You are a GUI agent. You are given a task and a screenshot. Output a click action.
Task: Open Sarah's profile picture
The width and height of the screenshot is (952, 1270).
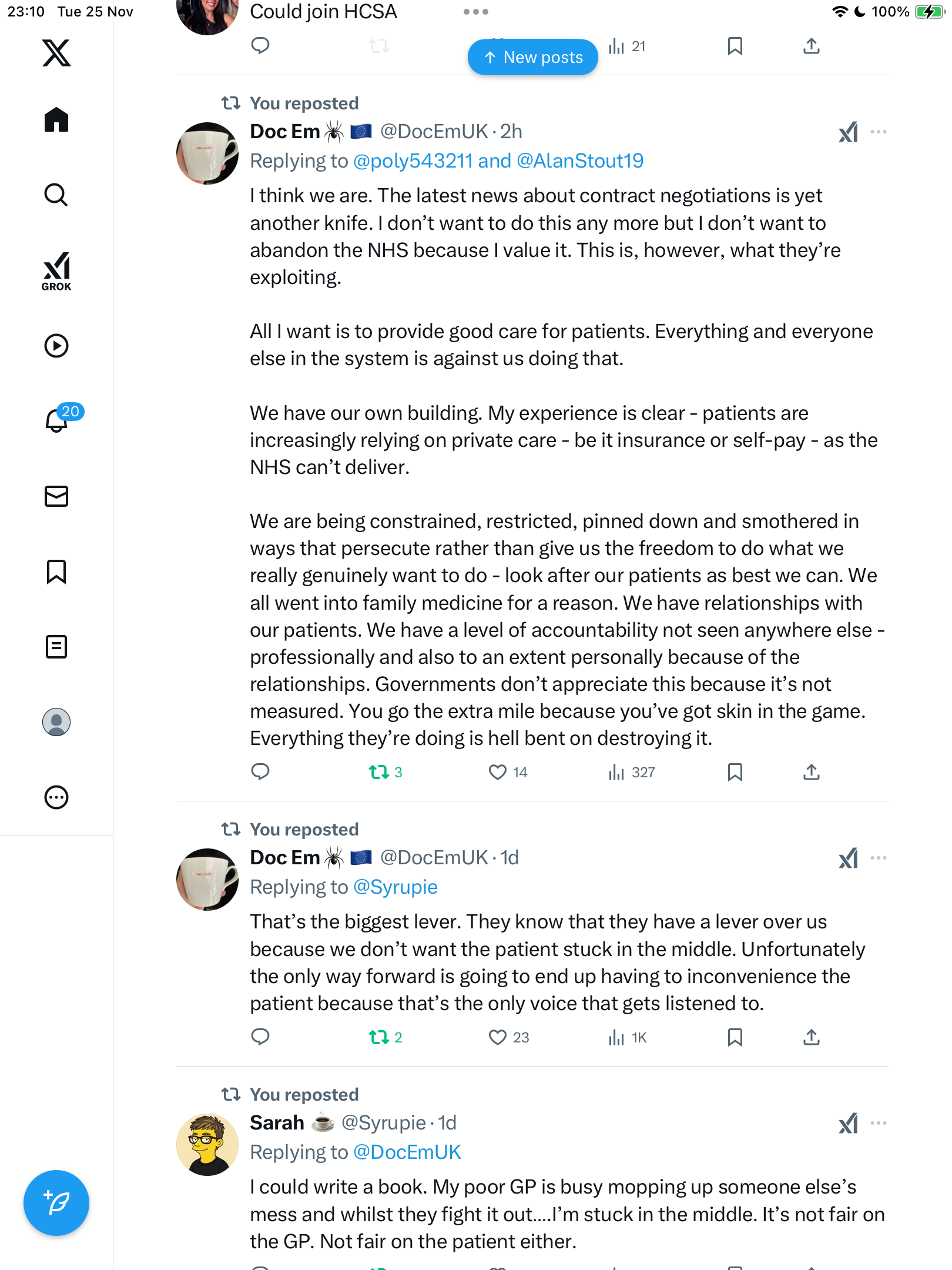(207, 1145)
